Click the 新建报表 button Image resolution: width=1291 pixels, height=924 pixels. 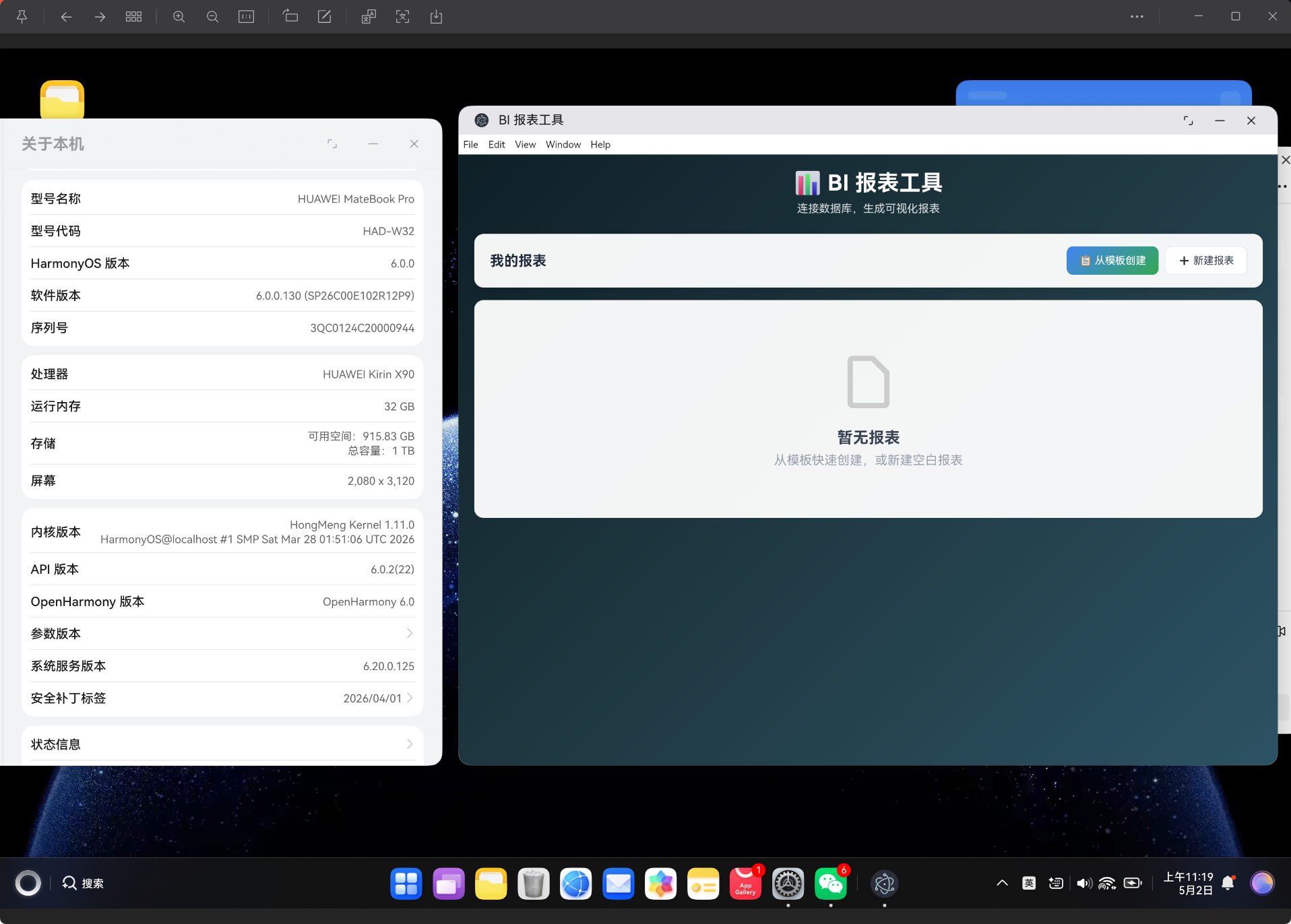[1206, 261]
